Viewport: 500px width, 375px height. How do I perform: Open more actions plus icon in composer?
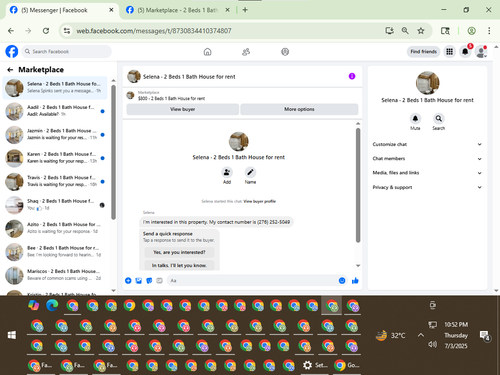coord(128,281)
